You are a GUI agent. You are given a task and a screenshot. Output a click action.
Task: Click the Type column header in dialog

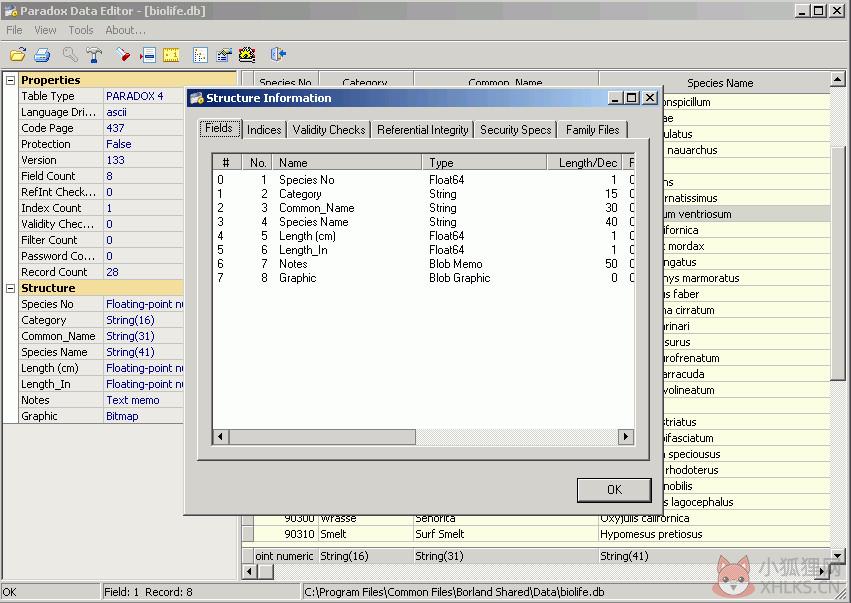coord(484,163)
